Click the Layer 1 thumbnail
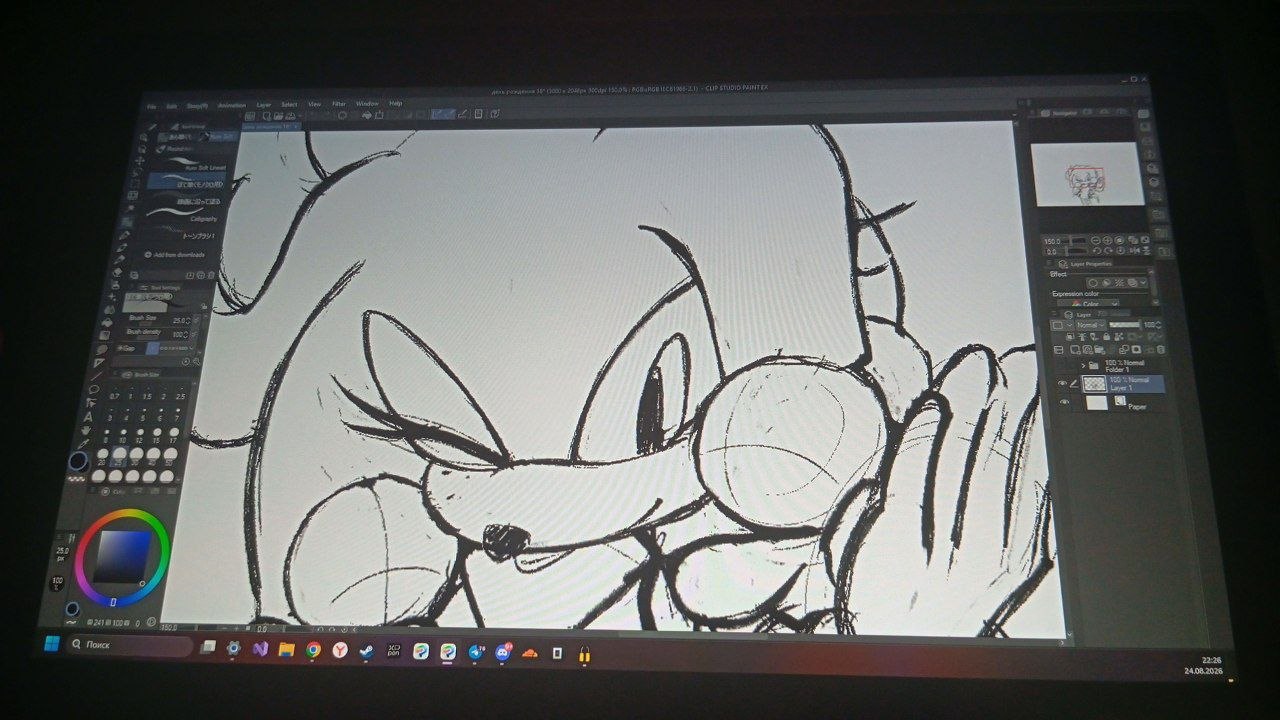This screenshot has height=720, width=1280. pyautogui.click(x=1094, y=383)
